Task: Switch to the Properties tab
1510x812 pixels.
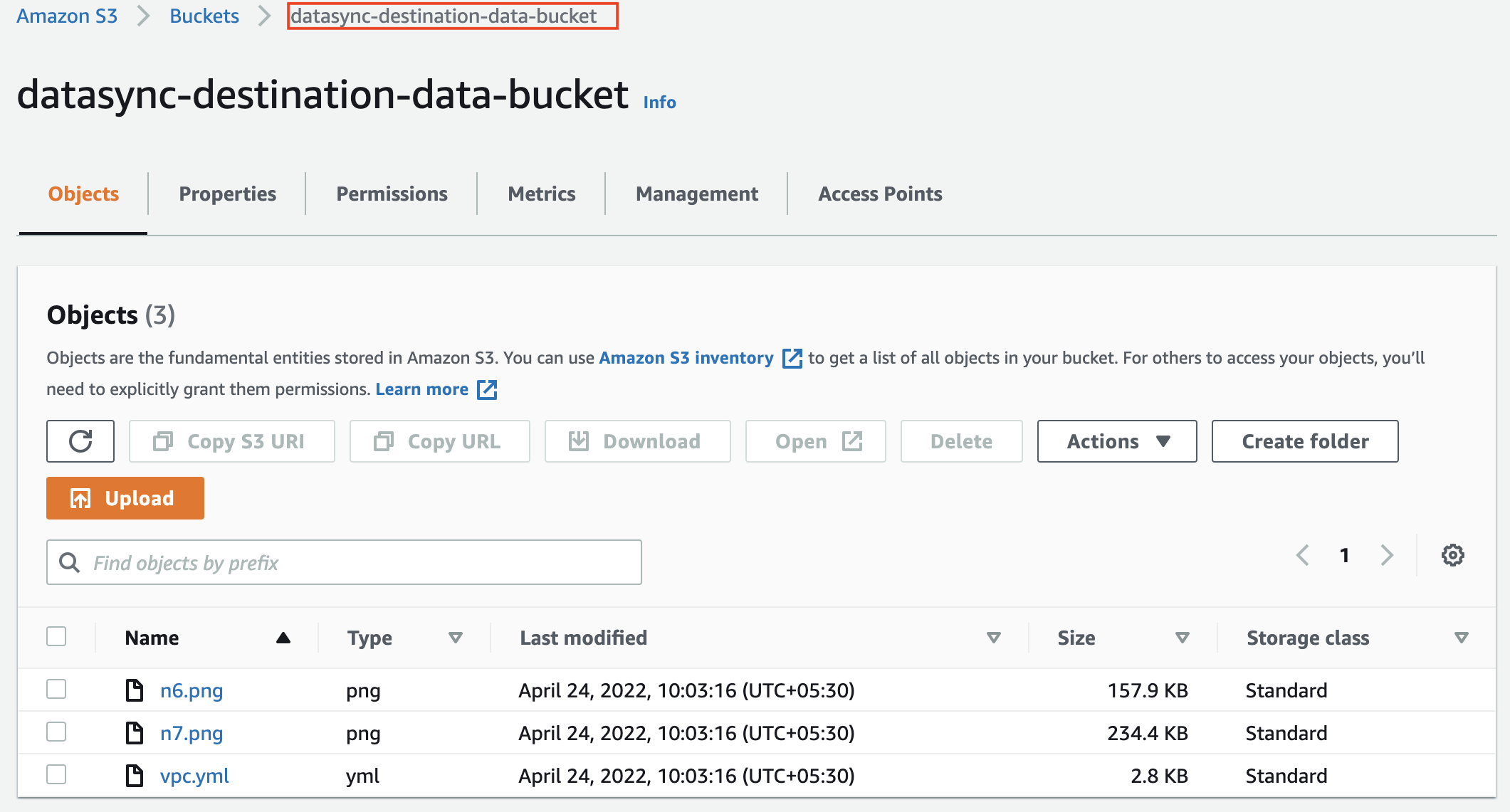Action: [227, 194]
